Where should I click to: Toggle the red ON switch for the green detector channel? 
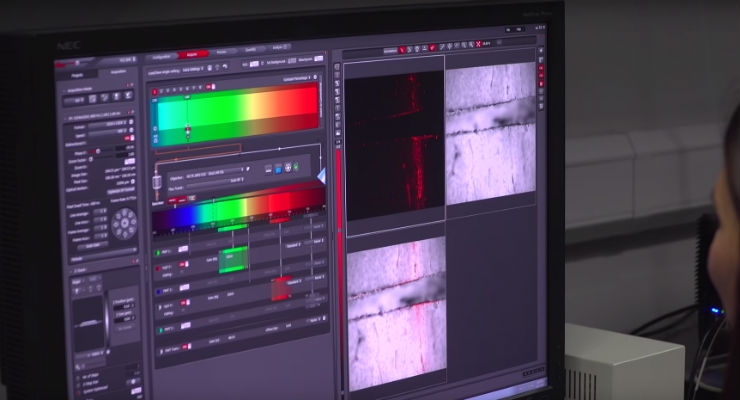coord(183,266)
